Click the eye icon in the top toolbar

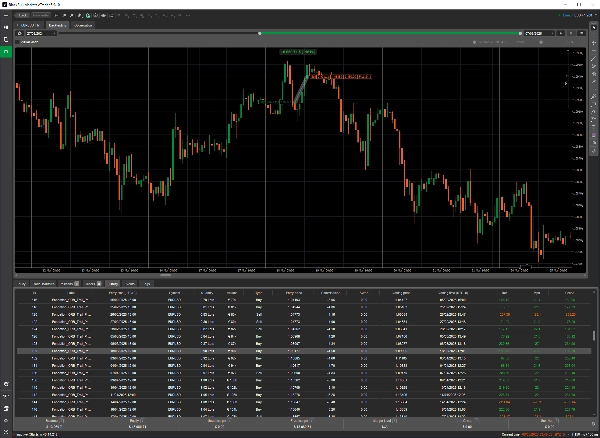[103, 16]
